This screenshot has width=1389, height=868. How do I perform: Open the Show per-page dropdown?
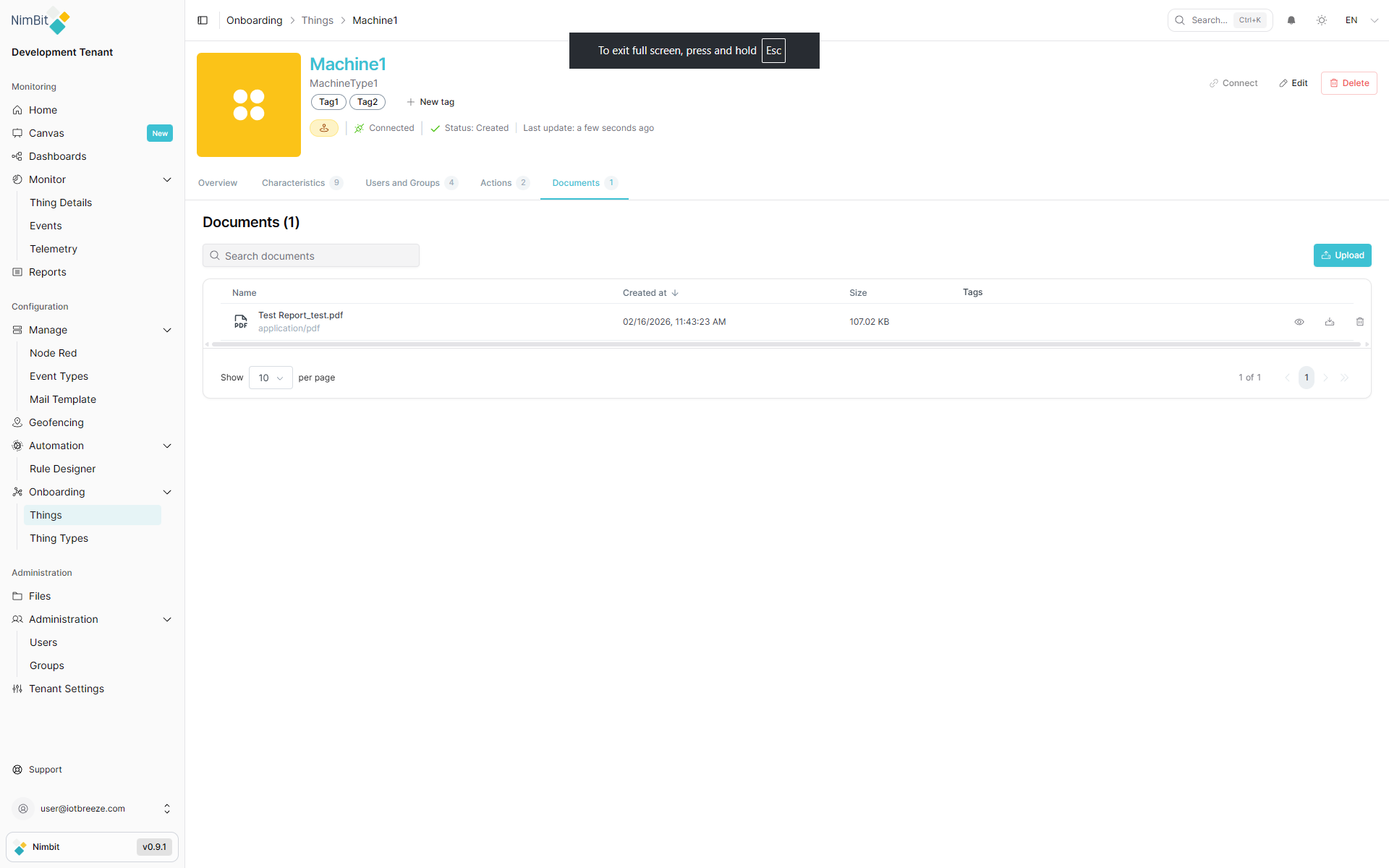click(x=270, y=377)
